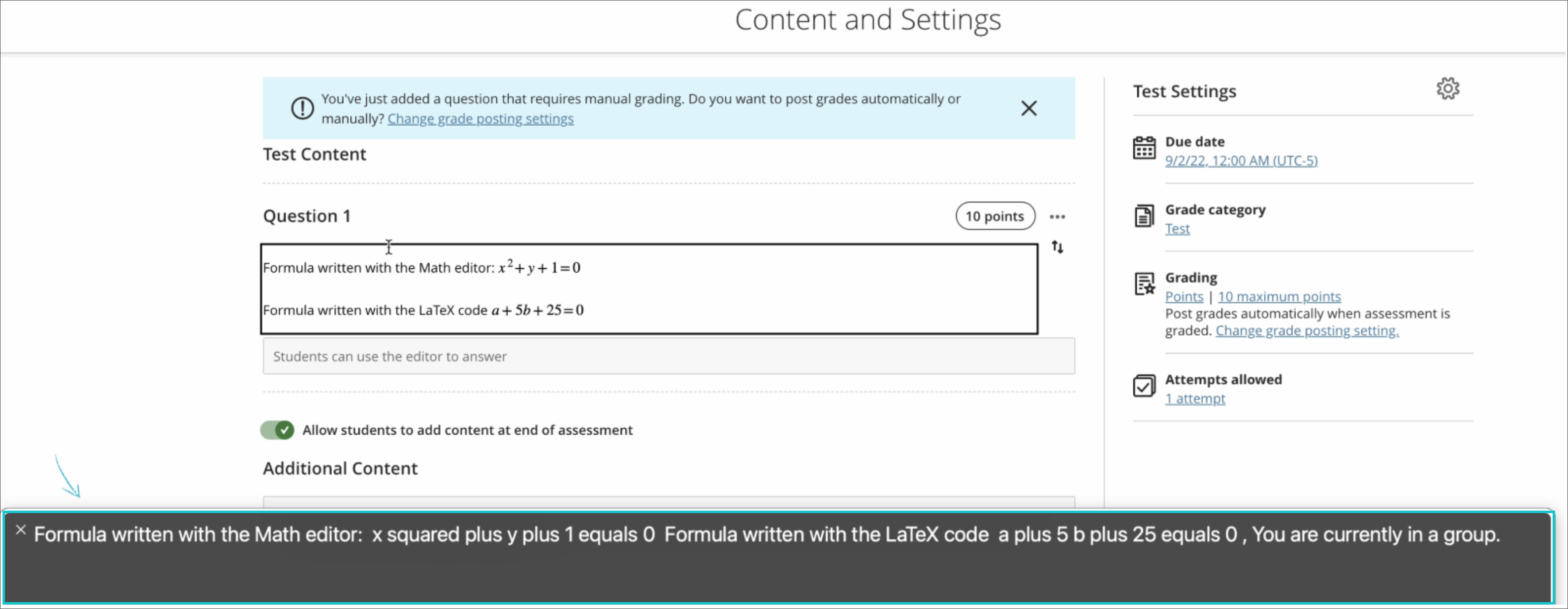The image size is (1568, 609).
Task: Click the Points grading link
Action: 1183,297
